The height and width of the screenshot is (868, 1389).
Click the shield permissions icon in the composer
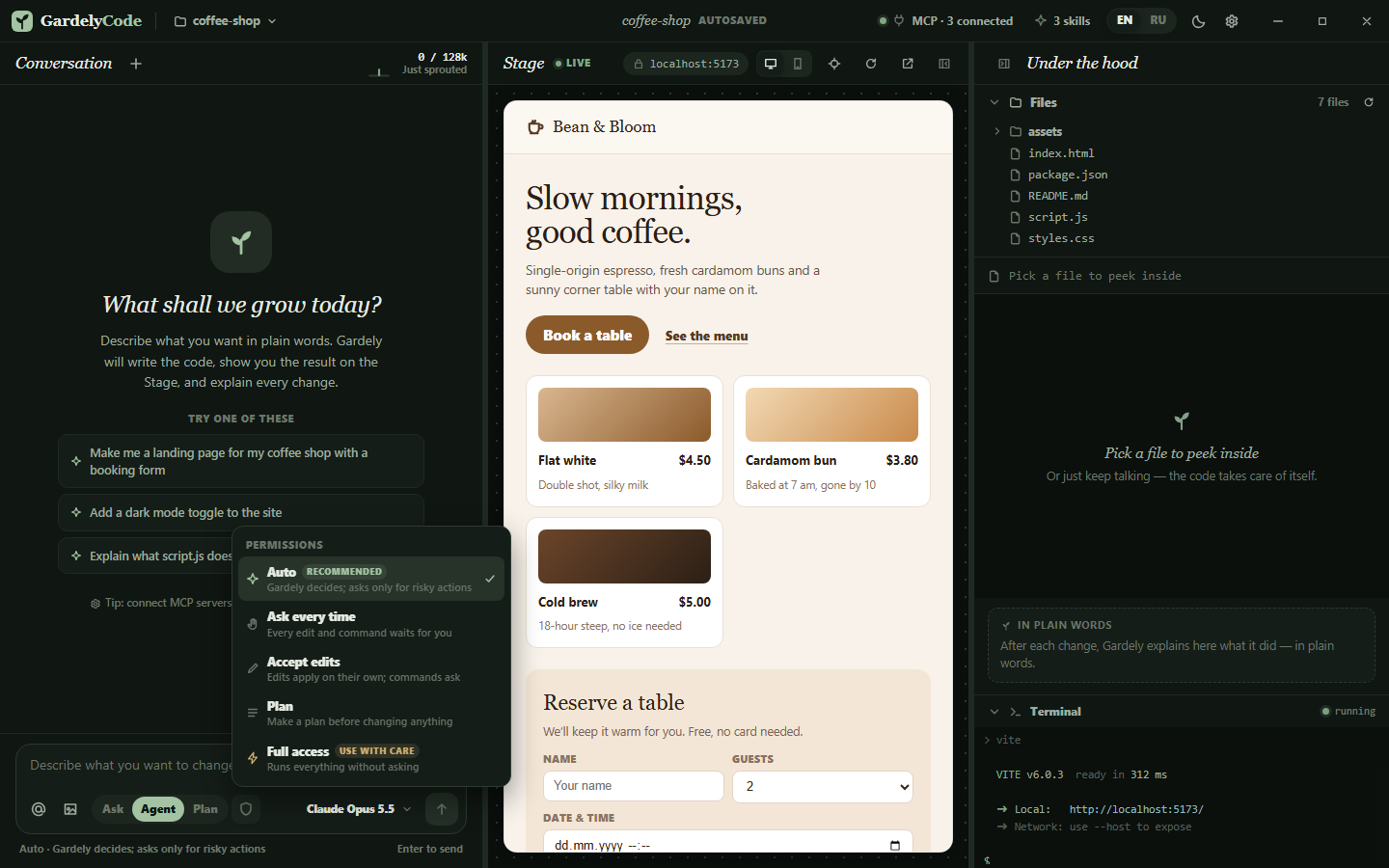246,809
